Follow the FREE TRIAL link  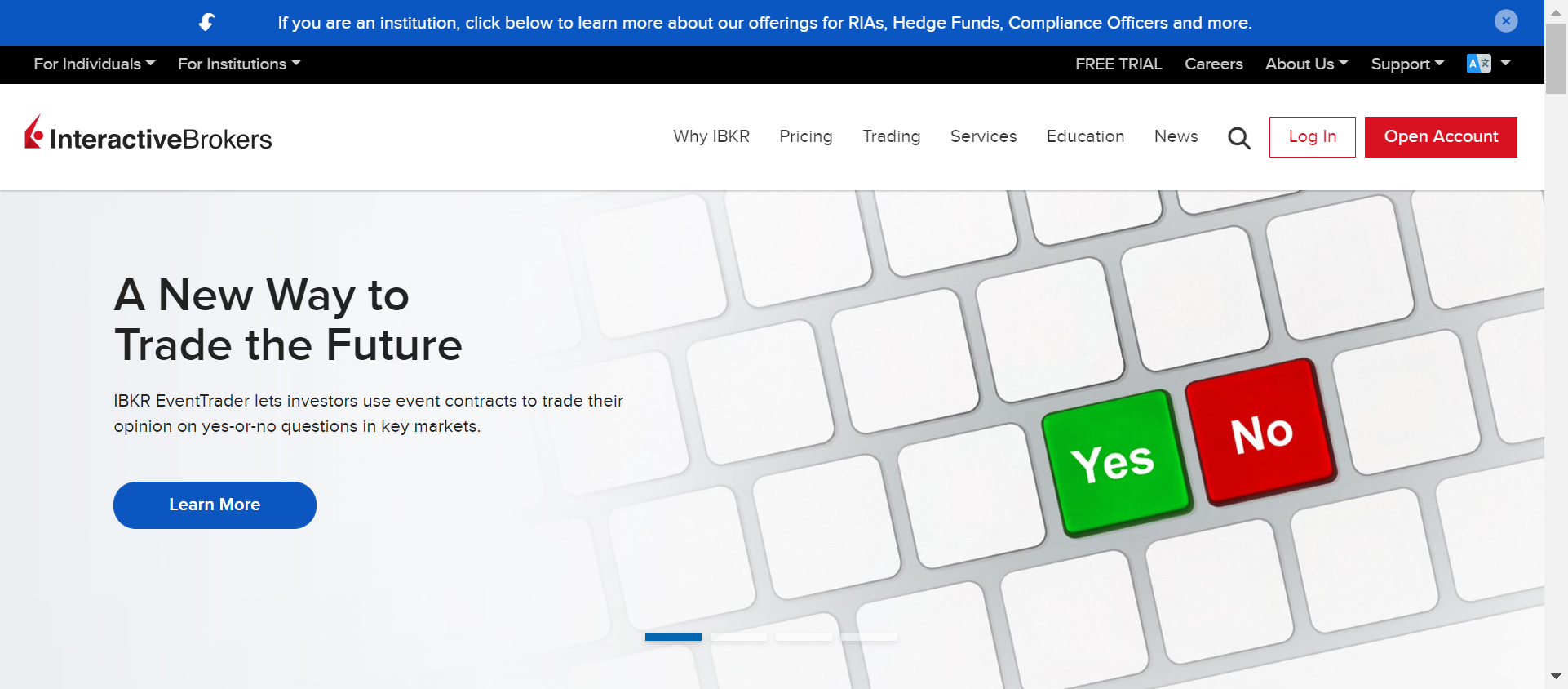[x=1118, y=64]
